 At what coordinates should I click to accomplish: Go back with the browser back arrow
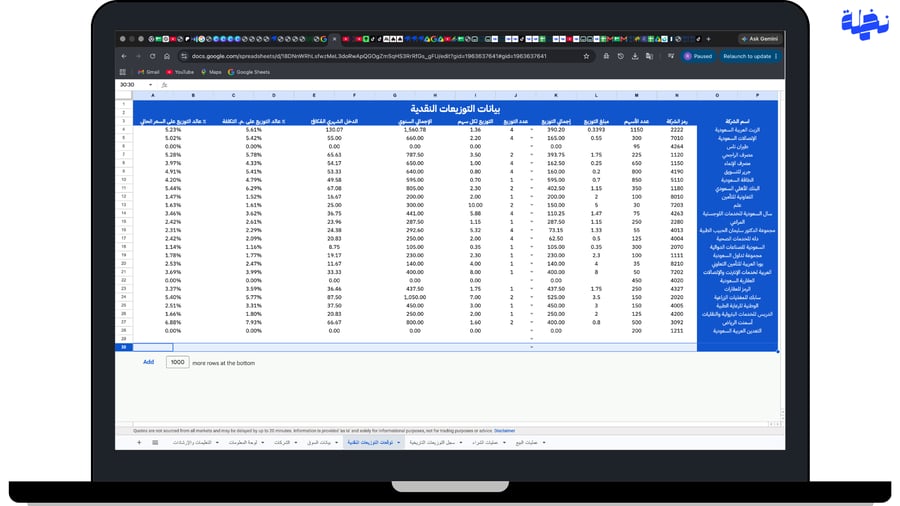pyautogui.click(x=124, y=56)
